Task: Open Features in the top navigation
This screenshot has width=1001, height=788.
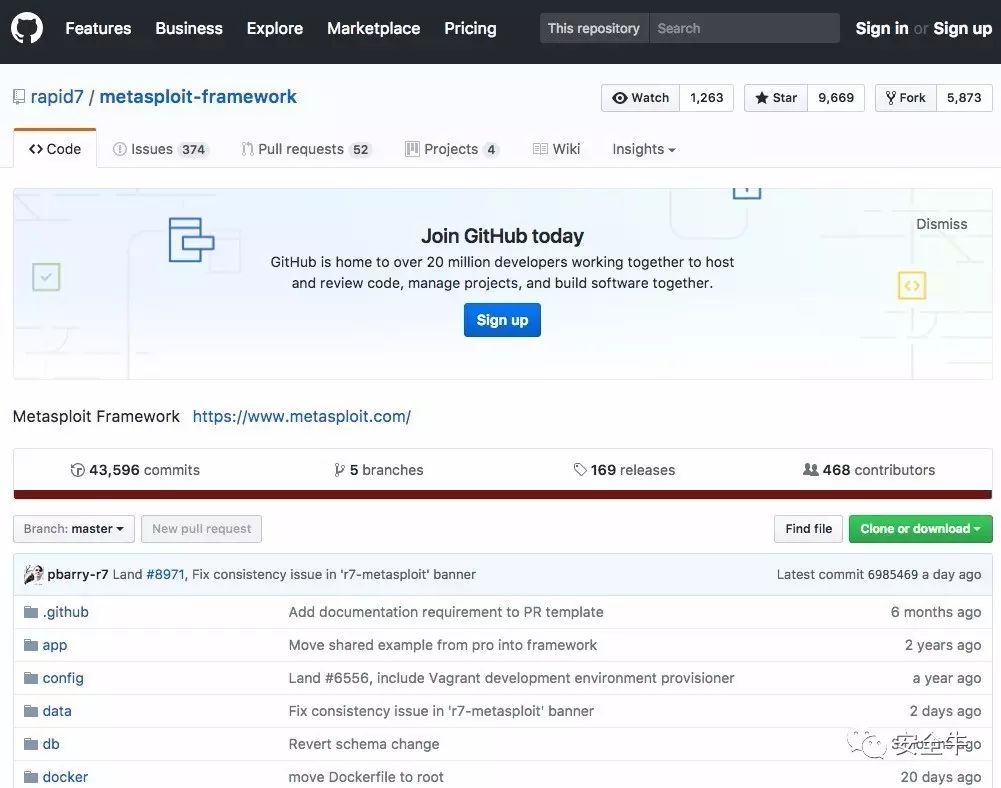Action: point(98,28)
